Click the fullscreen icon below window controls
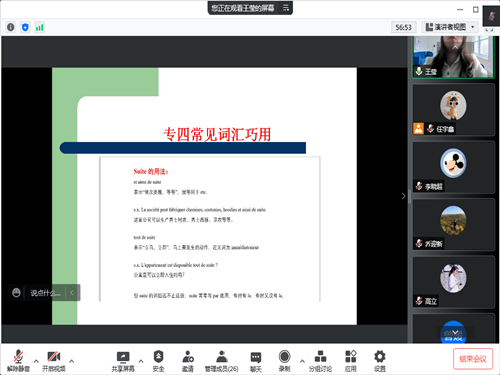This screenshot has width=500, height=375. coord(489,29)
